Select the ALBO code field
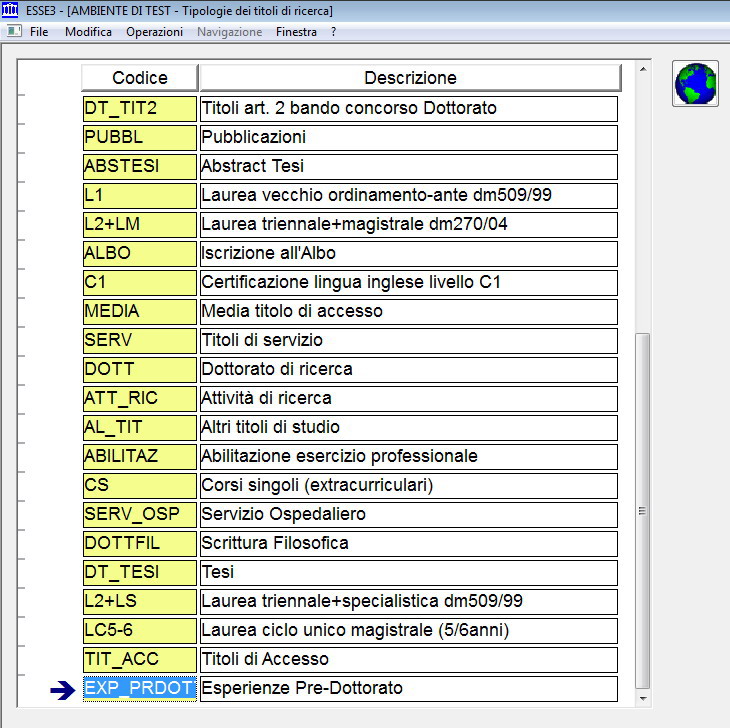 [140, 254]
